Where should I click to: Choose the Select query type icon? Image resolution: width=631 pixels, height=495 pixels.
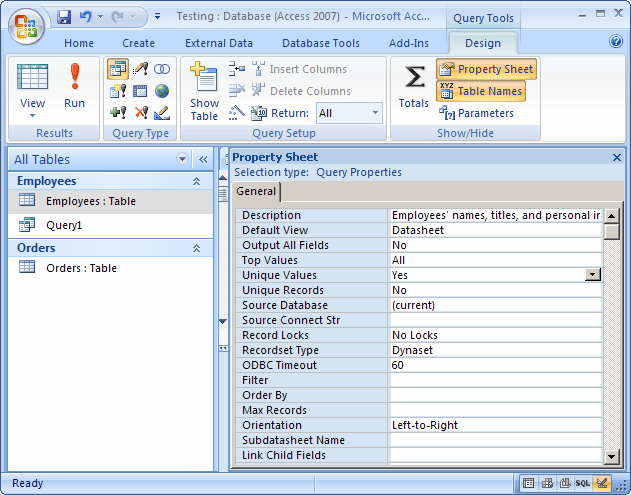118,69
